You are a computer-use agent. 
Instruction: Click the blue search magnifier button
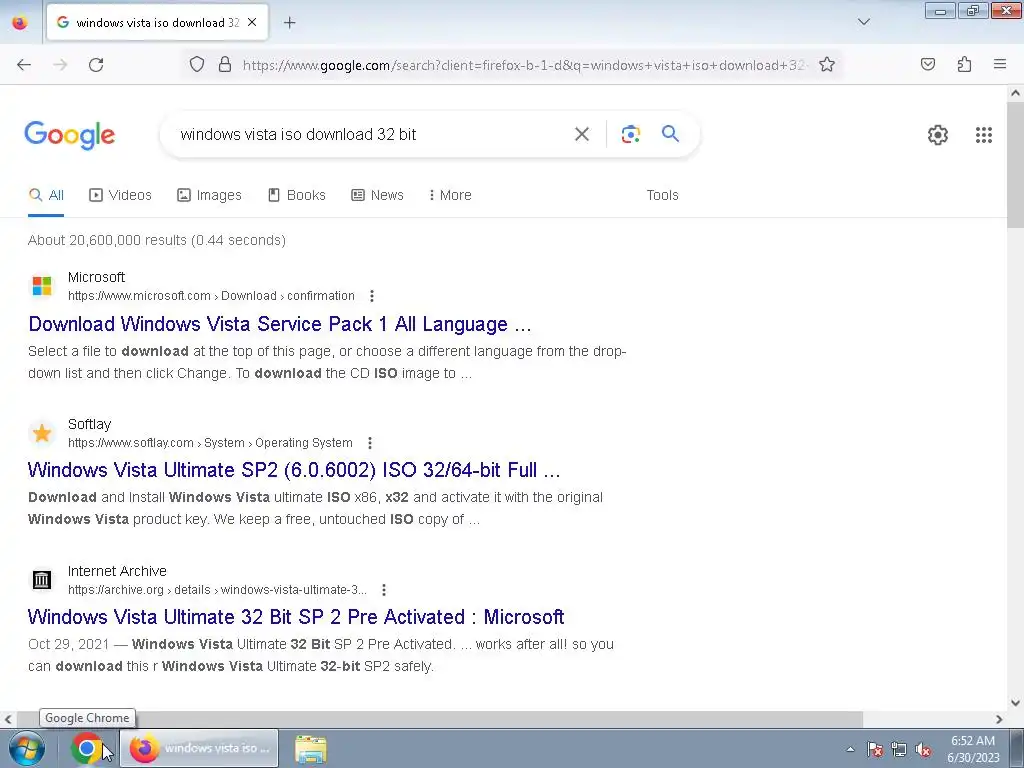pos(670,134)
